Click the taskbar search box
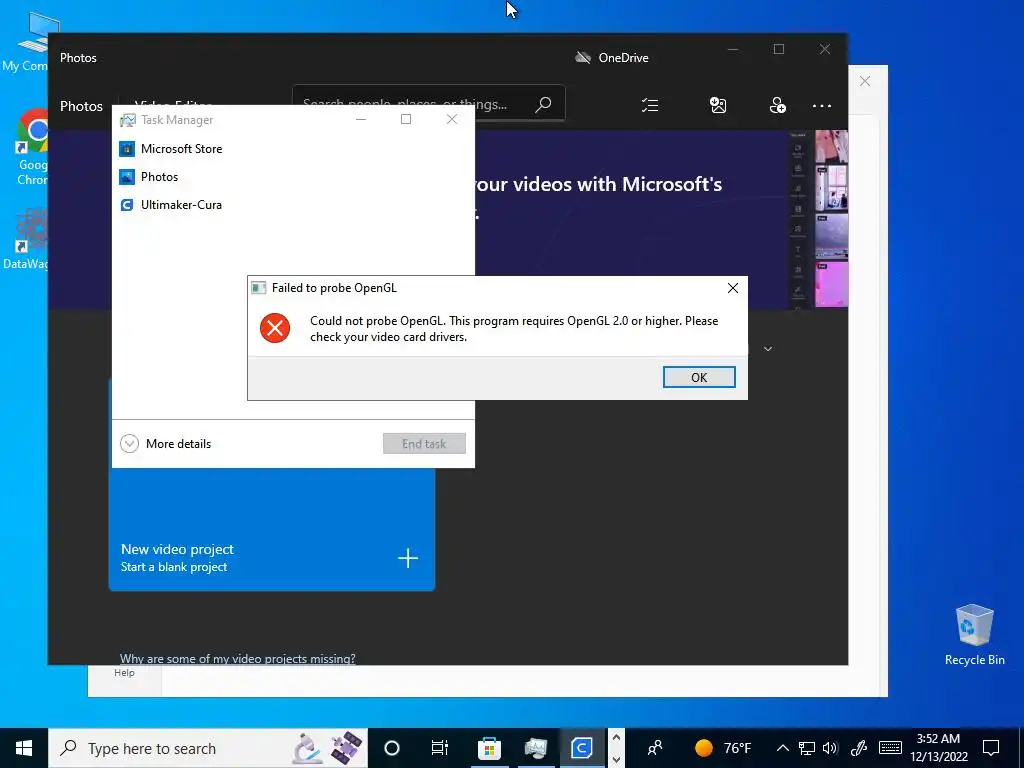1024x768 pixels. [x=208, y=748]
